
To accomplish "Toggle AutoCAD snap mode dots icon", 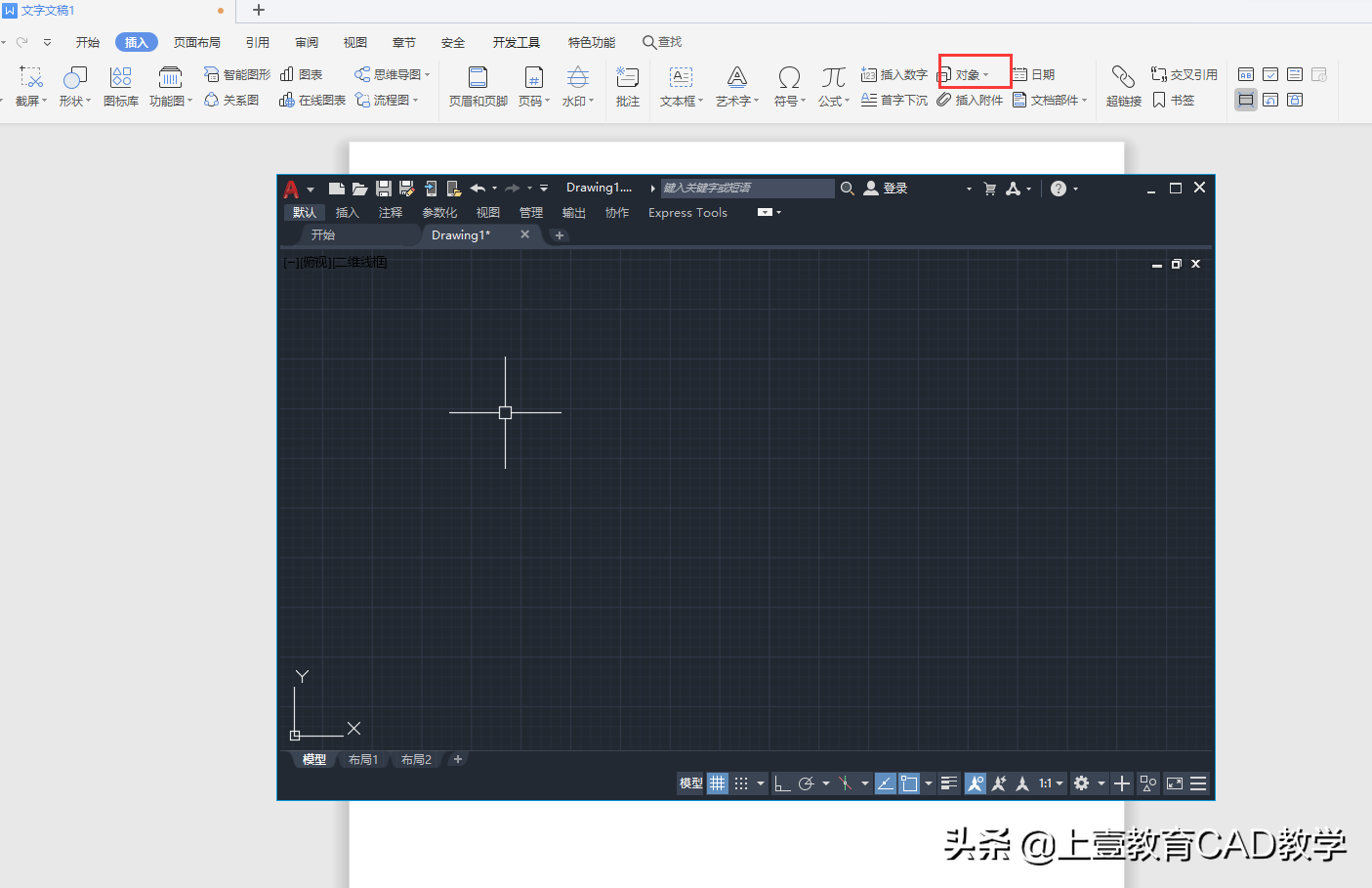I will tap(741, 783).
